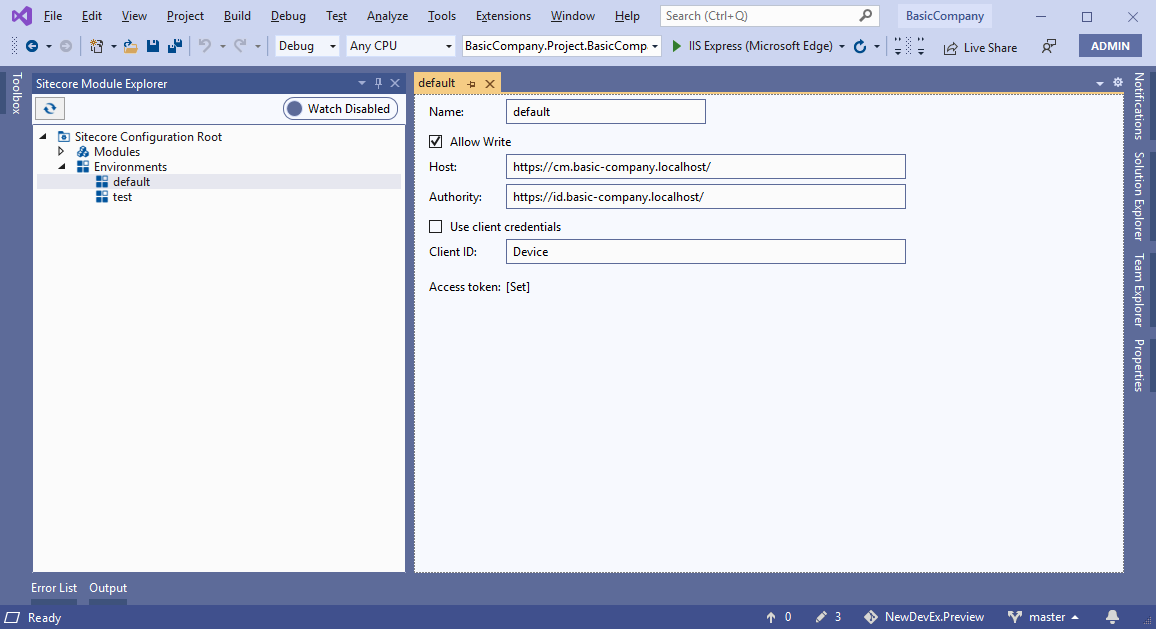Image resolution: width=1156 pixels, height=629 pixels.
Task: Switch to the Output tab
Action: [x=108, y=588]
